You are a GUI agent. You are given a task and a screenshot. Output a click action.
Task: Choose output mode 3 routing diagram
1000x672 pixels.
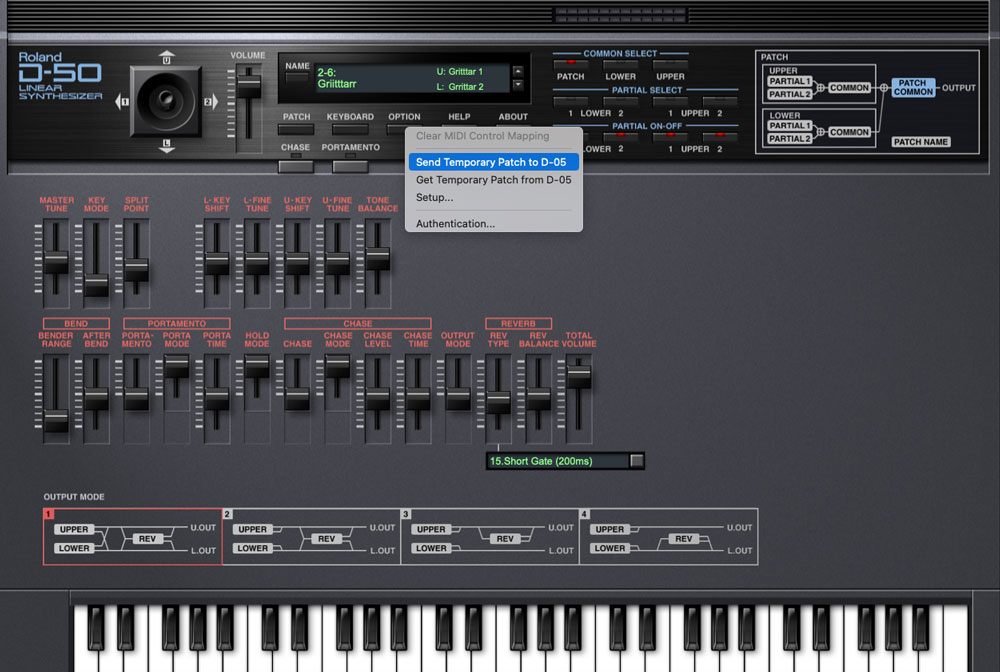pos(490,537)
